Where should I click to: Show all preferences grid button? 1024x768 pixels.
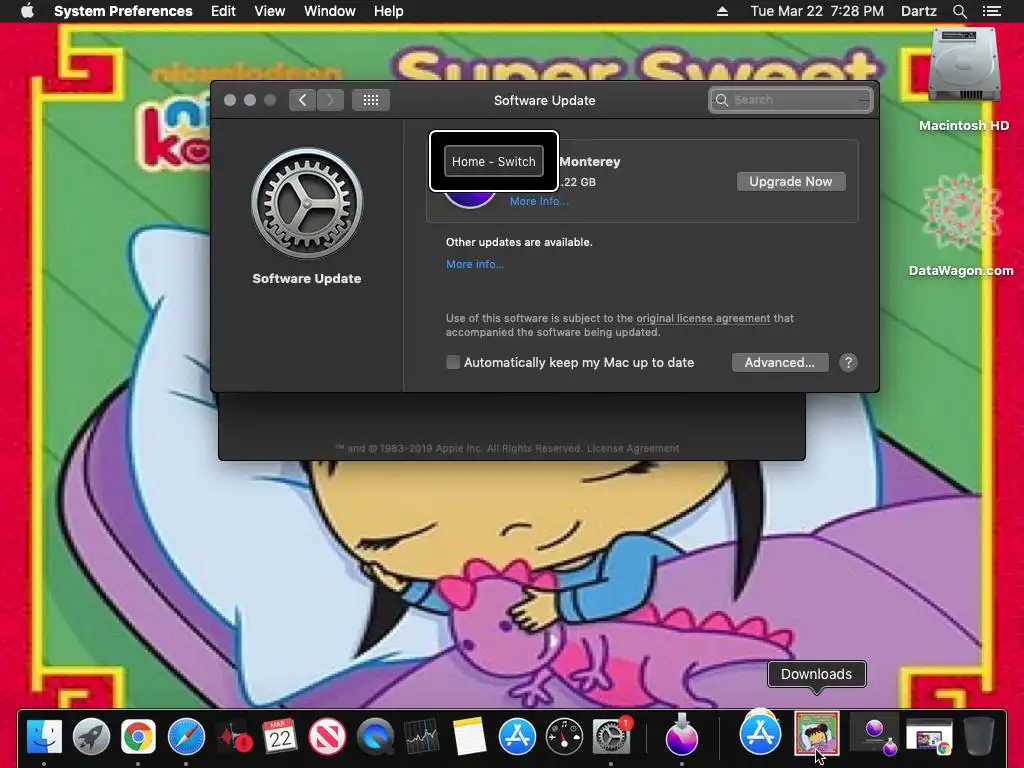coord(371,100)
